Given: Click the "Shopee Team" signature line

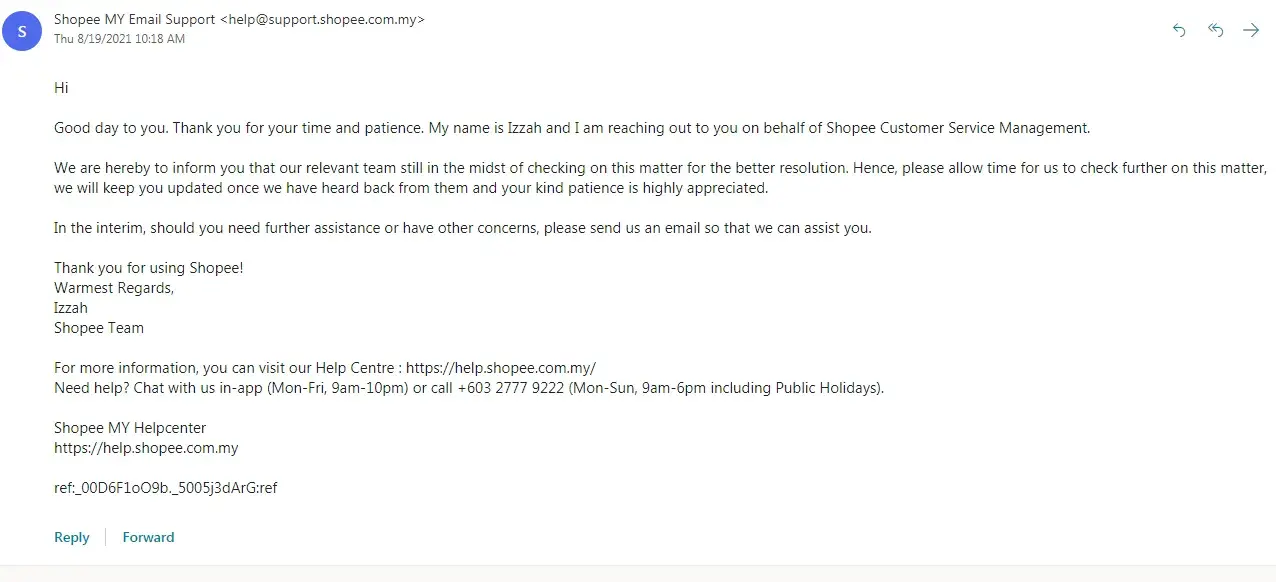Looking at the screenshot, I should coord(99,328).
